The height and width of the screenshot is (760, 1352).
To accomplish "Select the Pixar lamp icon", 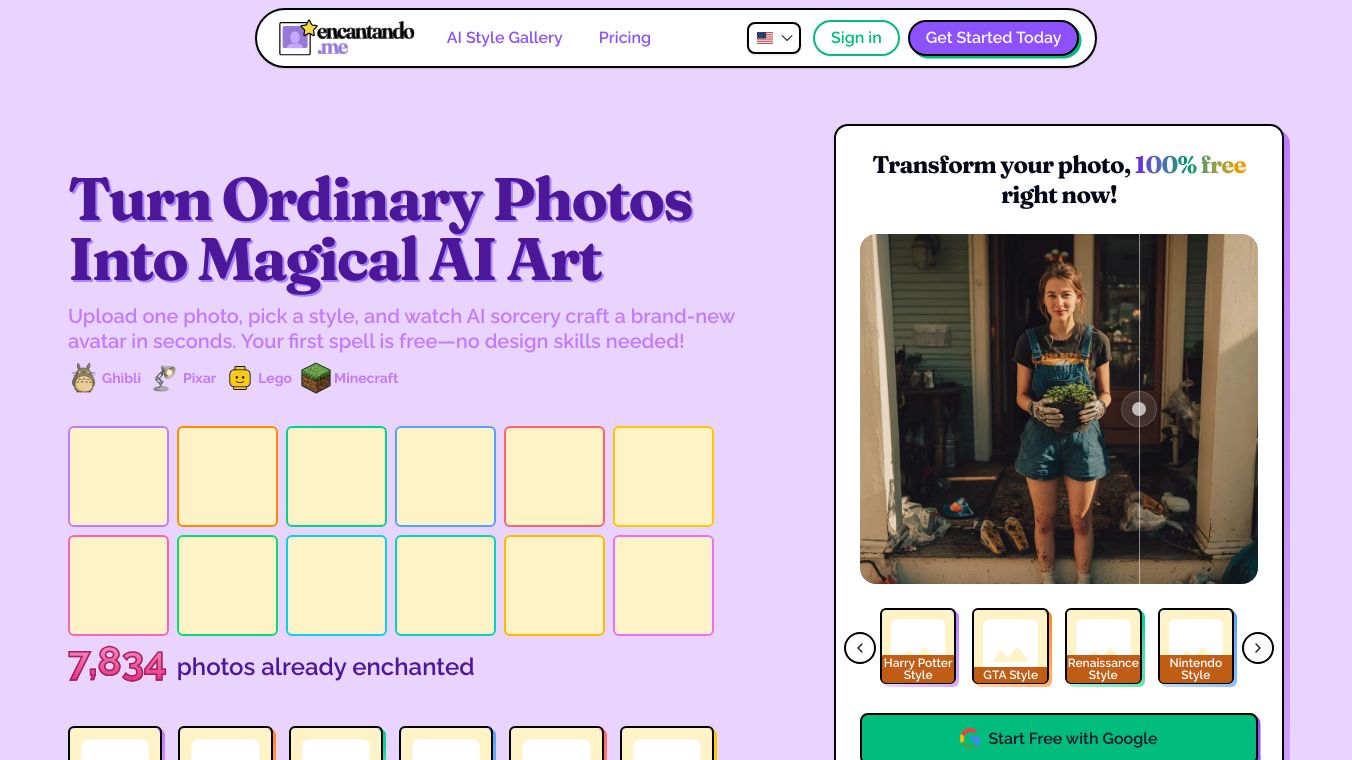I will 164,378.
